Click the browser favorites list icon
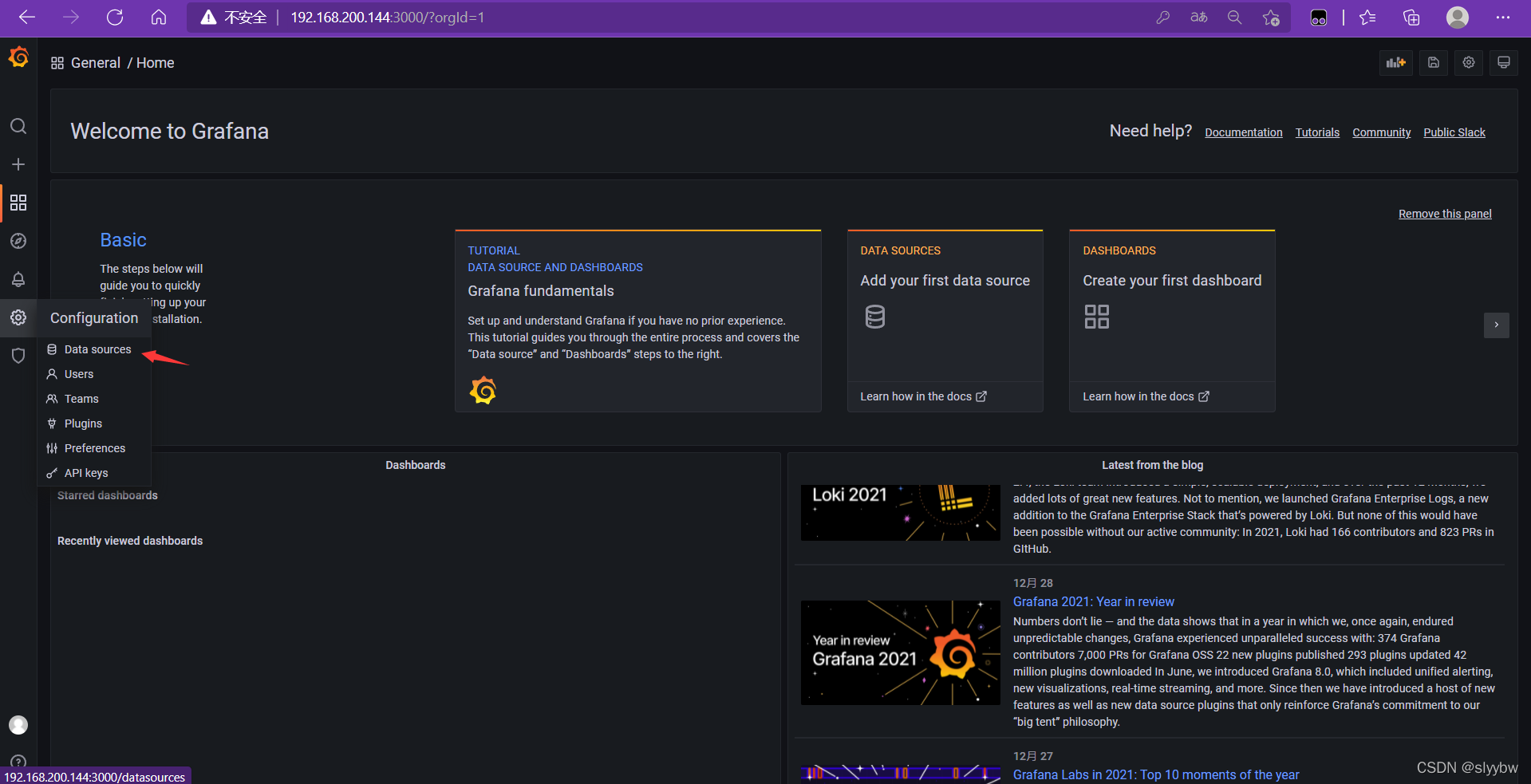This screenshot has width=1531, height=784. pos(1367,18)
